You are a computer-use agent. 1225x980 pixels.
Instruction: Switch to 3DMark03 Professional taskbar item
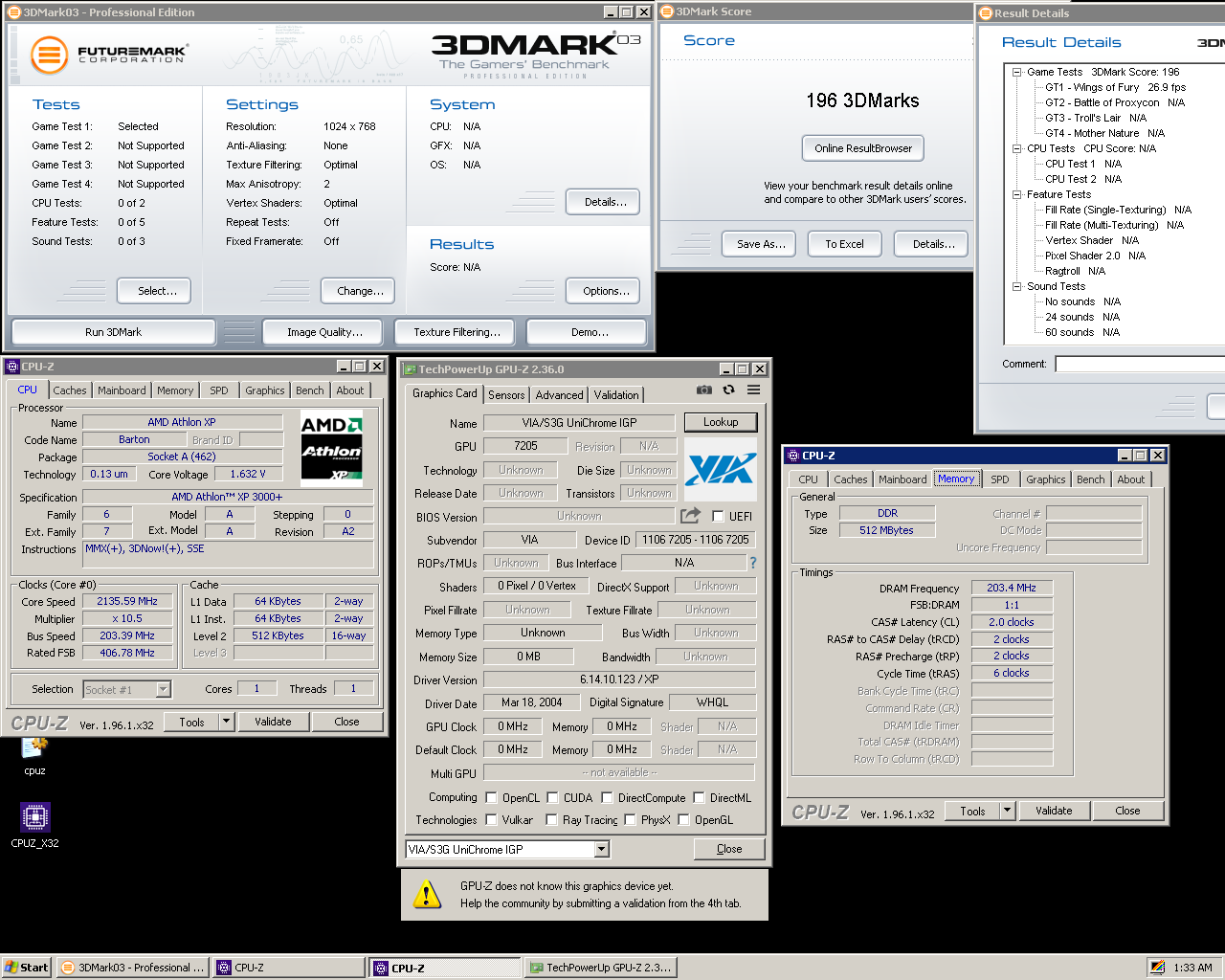[x=133, y=968]
